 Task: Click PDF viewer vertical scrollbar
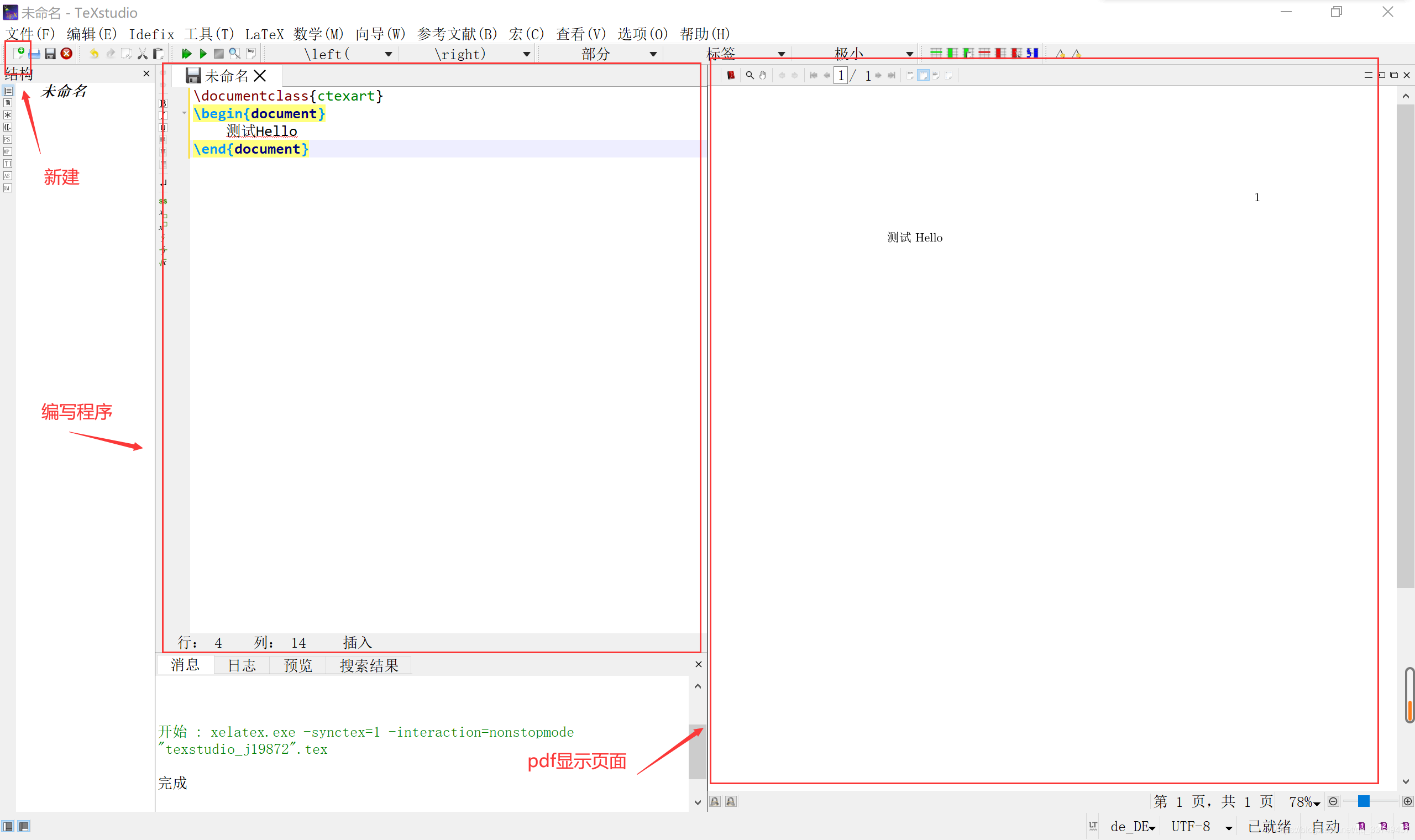click(x=1406, y=345)
